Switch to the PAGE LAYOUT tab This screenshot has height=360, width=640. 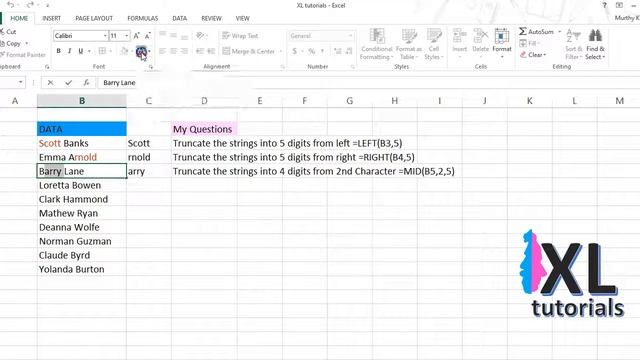pos(94,18)
